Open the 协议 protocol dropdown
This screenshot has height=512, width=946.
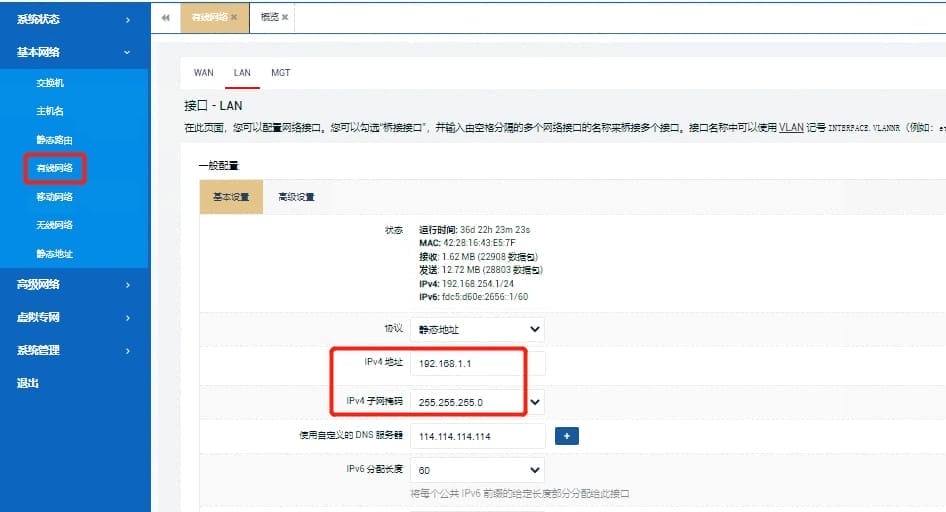tap(479, 328)
